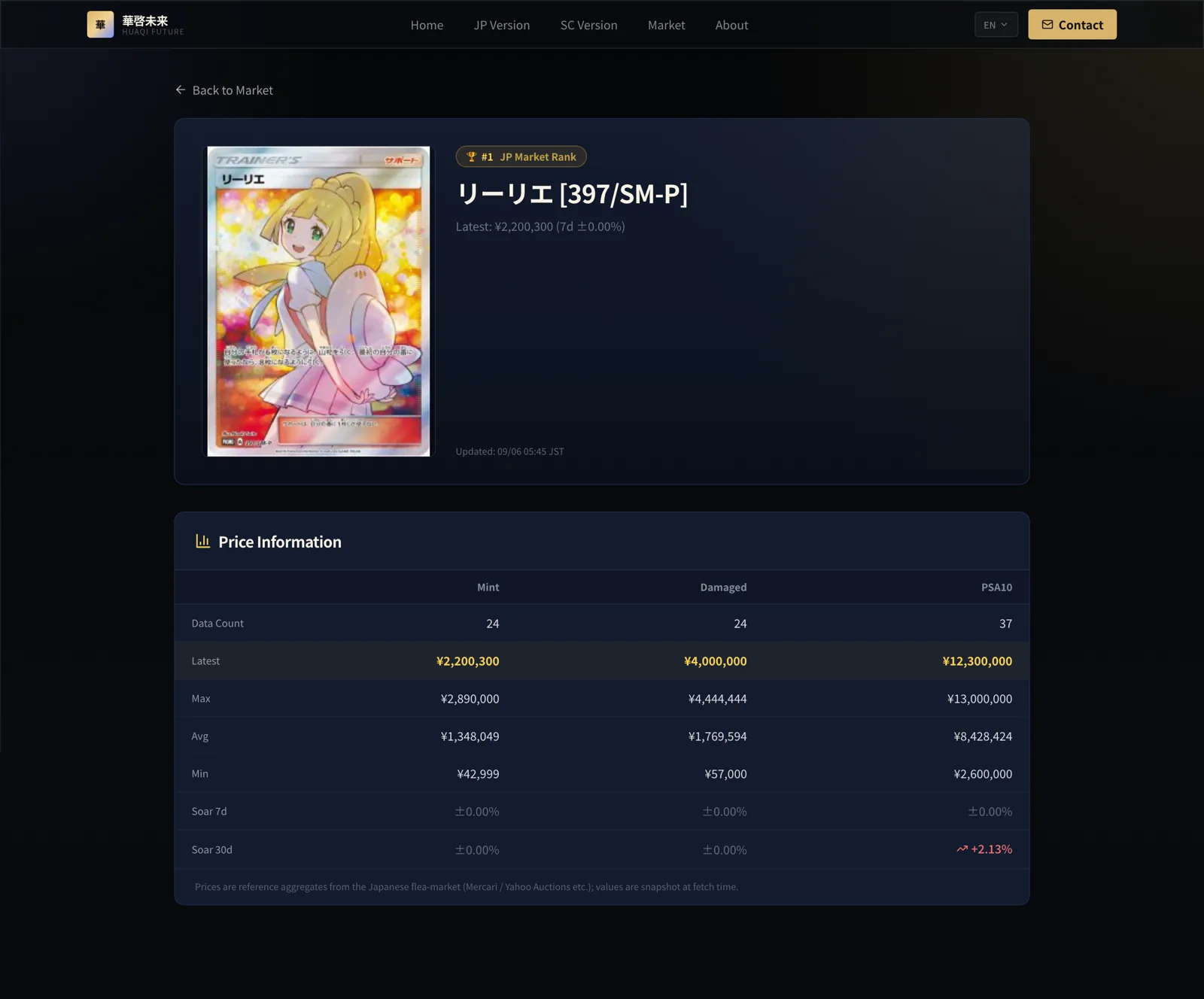Viewport: 1204px width, 999px height.
Task: Navigate to the Market page
Action: click(666, 25)
